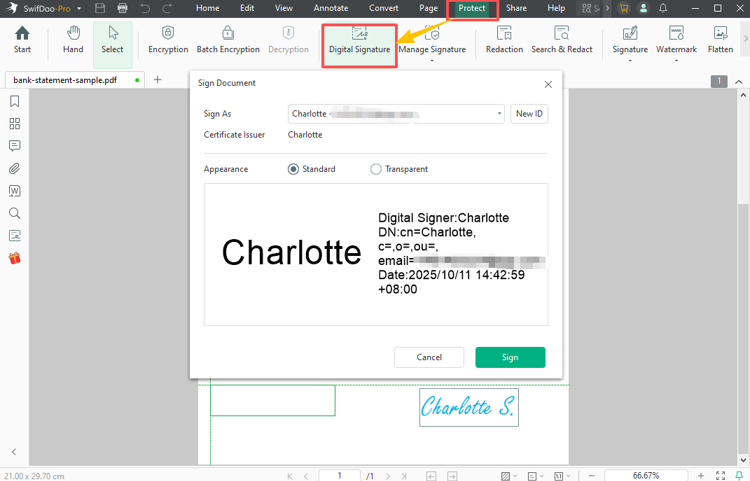Expand the Sign As dropdown
Screen dimensions: 750x481
tap(499, 114)
